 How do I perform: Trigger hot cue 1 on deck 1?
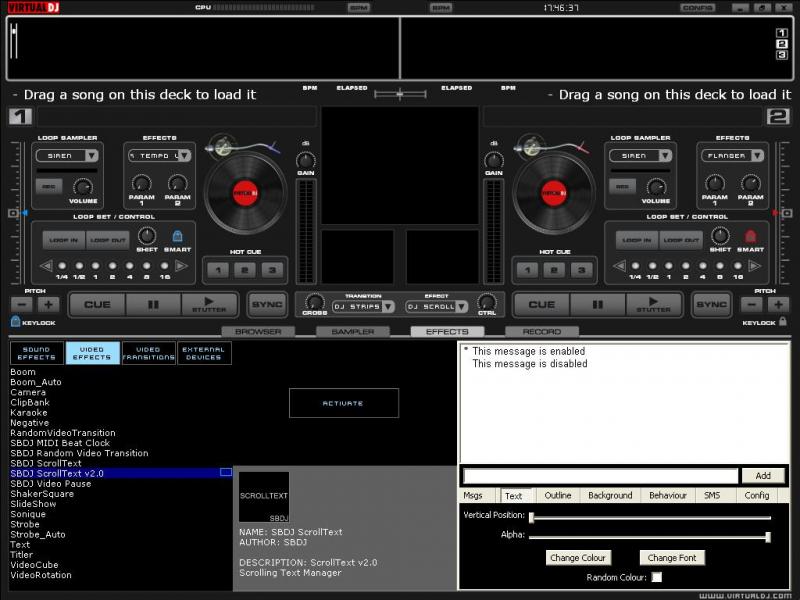click(x=218, y=270)
